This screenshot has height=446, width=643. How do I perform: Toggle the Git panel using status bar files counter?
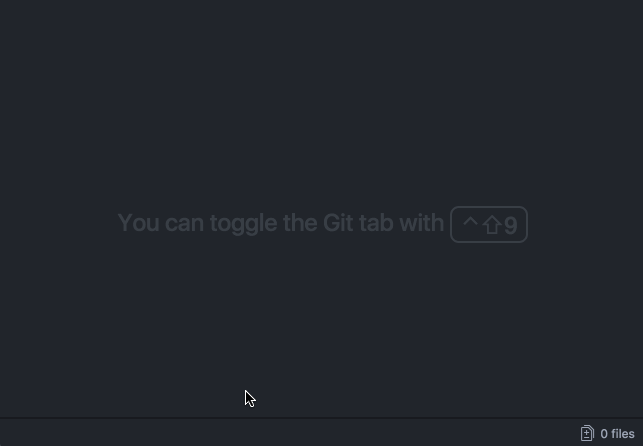(x=607, y=433)
